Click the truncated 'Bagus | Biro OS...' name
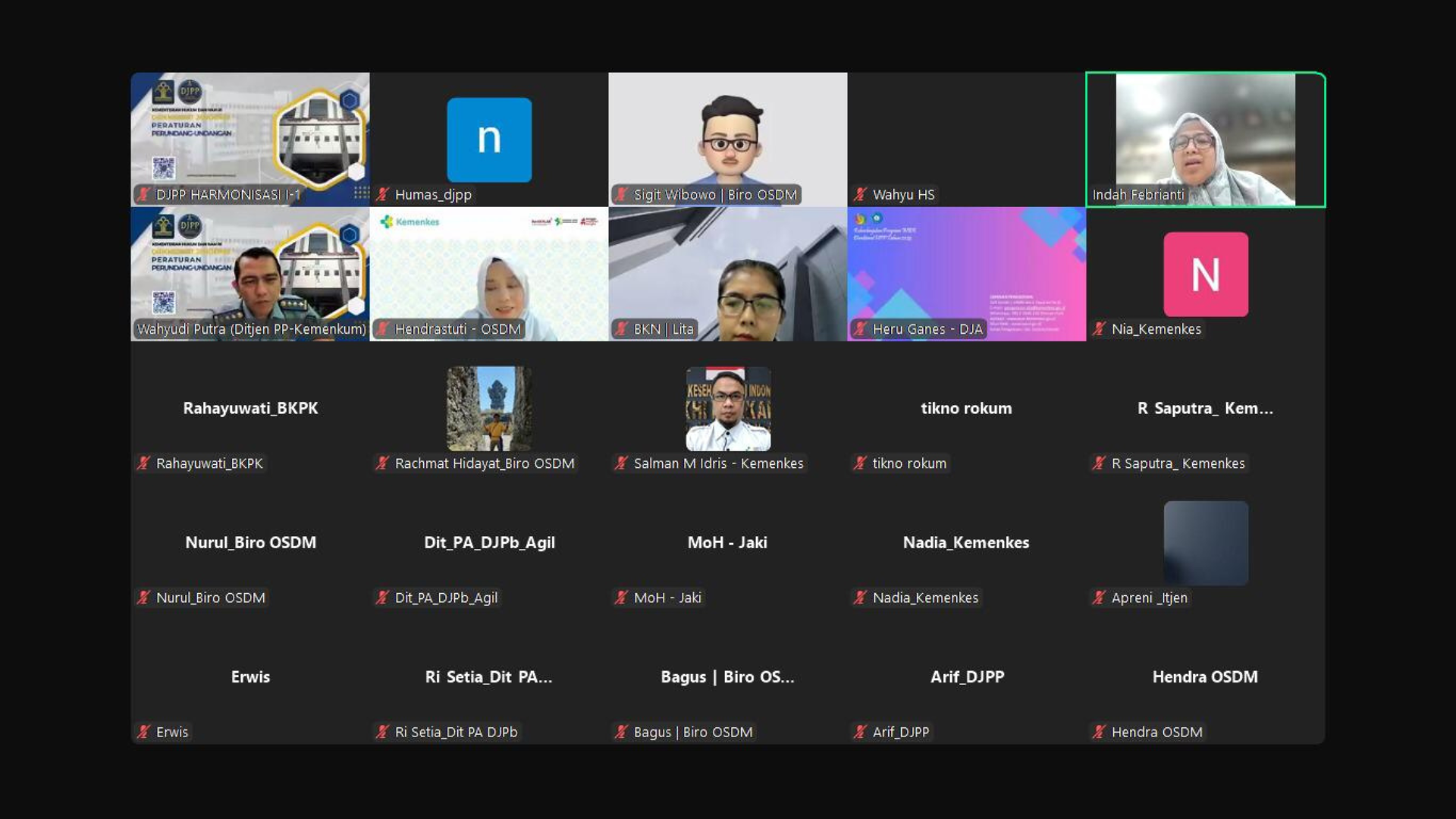Image resolution: width=1456 pixels, height=819 pixels. point(727,676)
